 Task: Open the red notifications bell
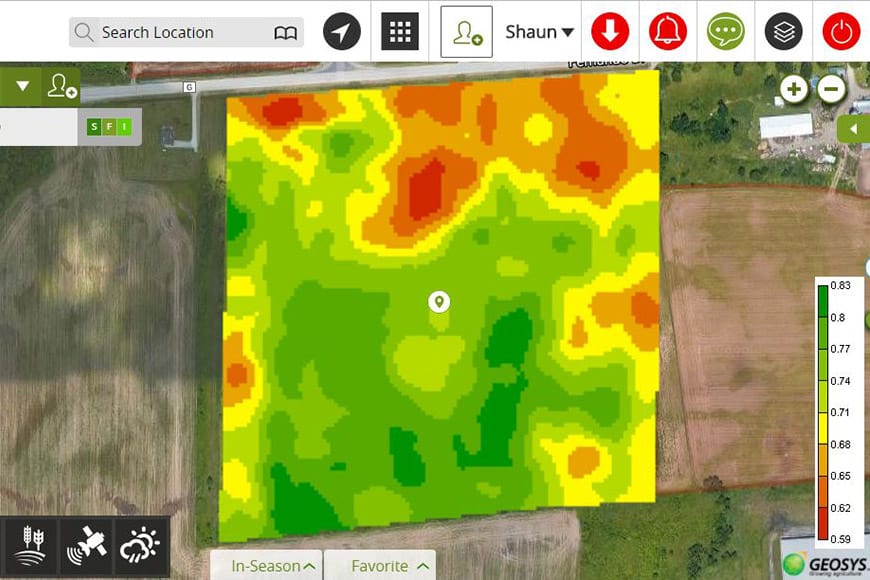(x=668, y=32)
